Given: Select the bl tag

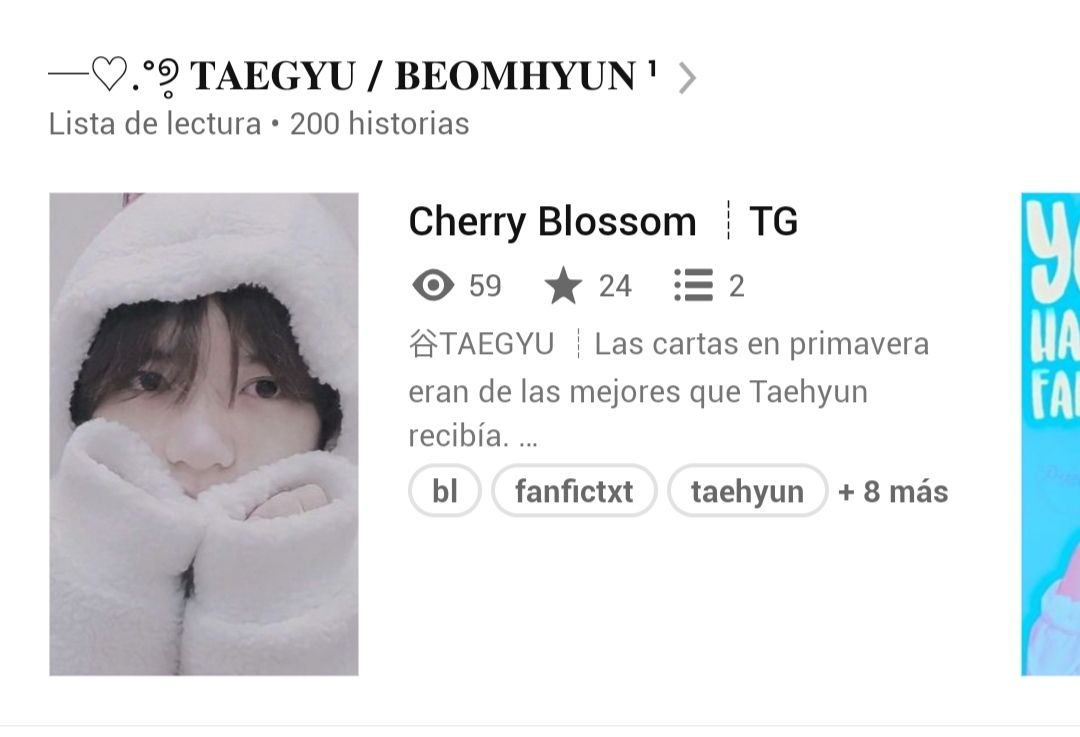Looking at the screenshot, I should tap(444, 491).
